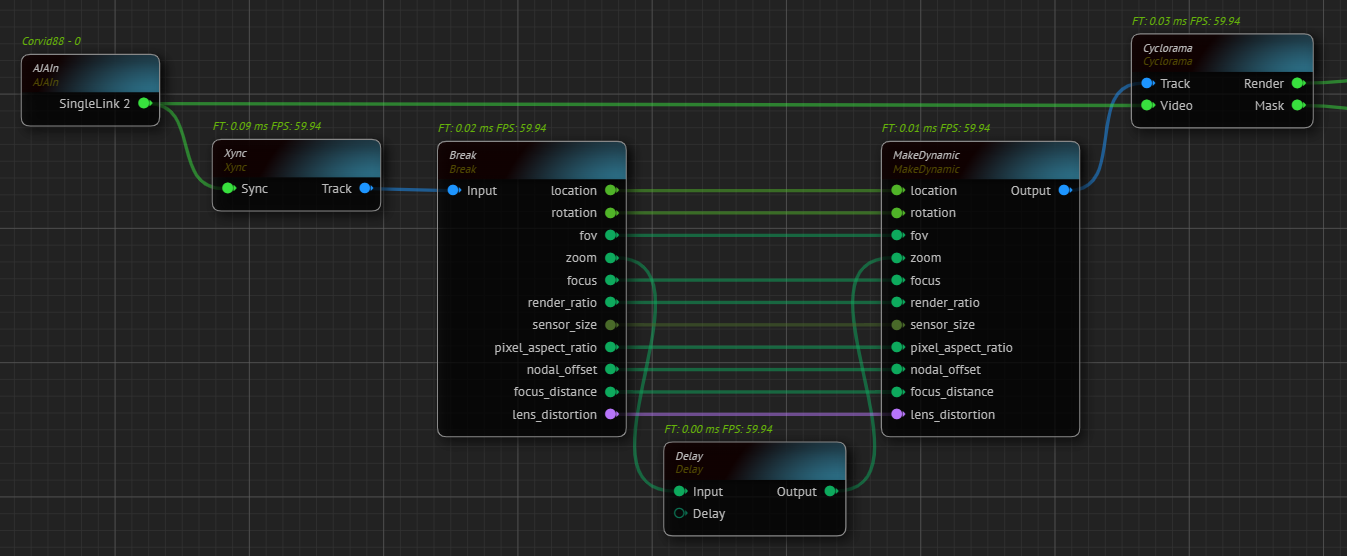Click the Sync input pin on Xync node
Viewport: 1347px width, 556px height.
pos(228,188)
